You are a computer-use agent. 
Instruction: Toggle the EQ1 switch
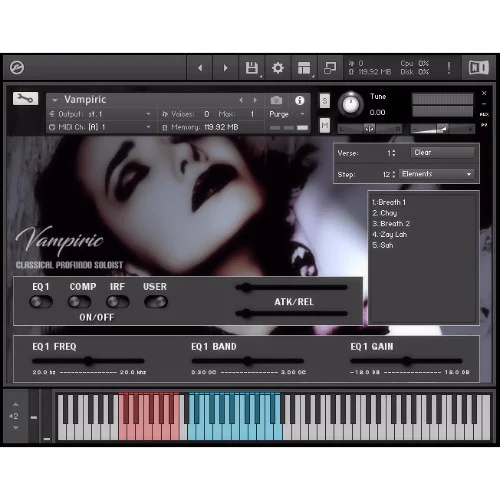click(x=41, y=302)
